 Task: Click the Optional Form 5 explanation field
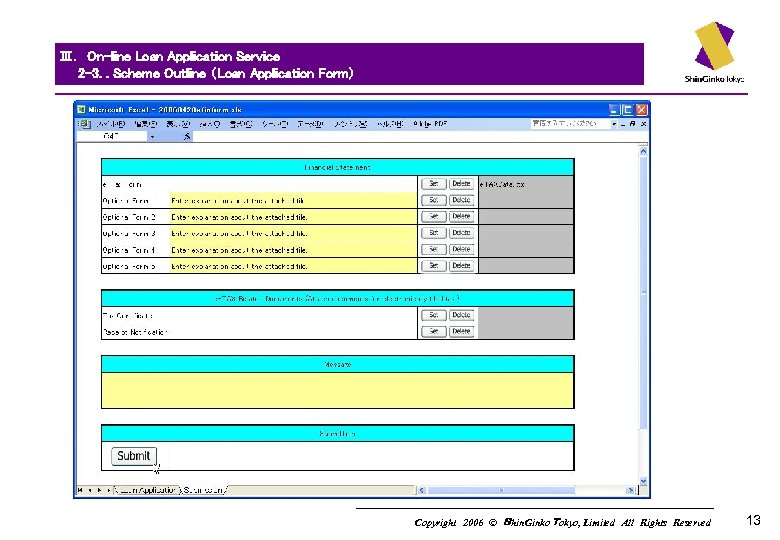pyautogui.click(x=293, y=266)
